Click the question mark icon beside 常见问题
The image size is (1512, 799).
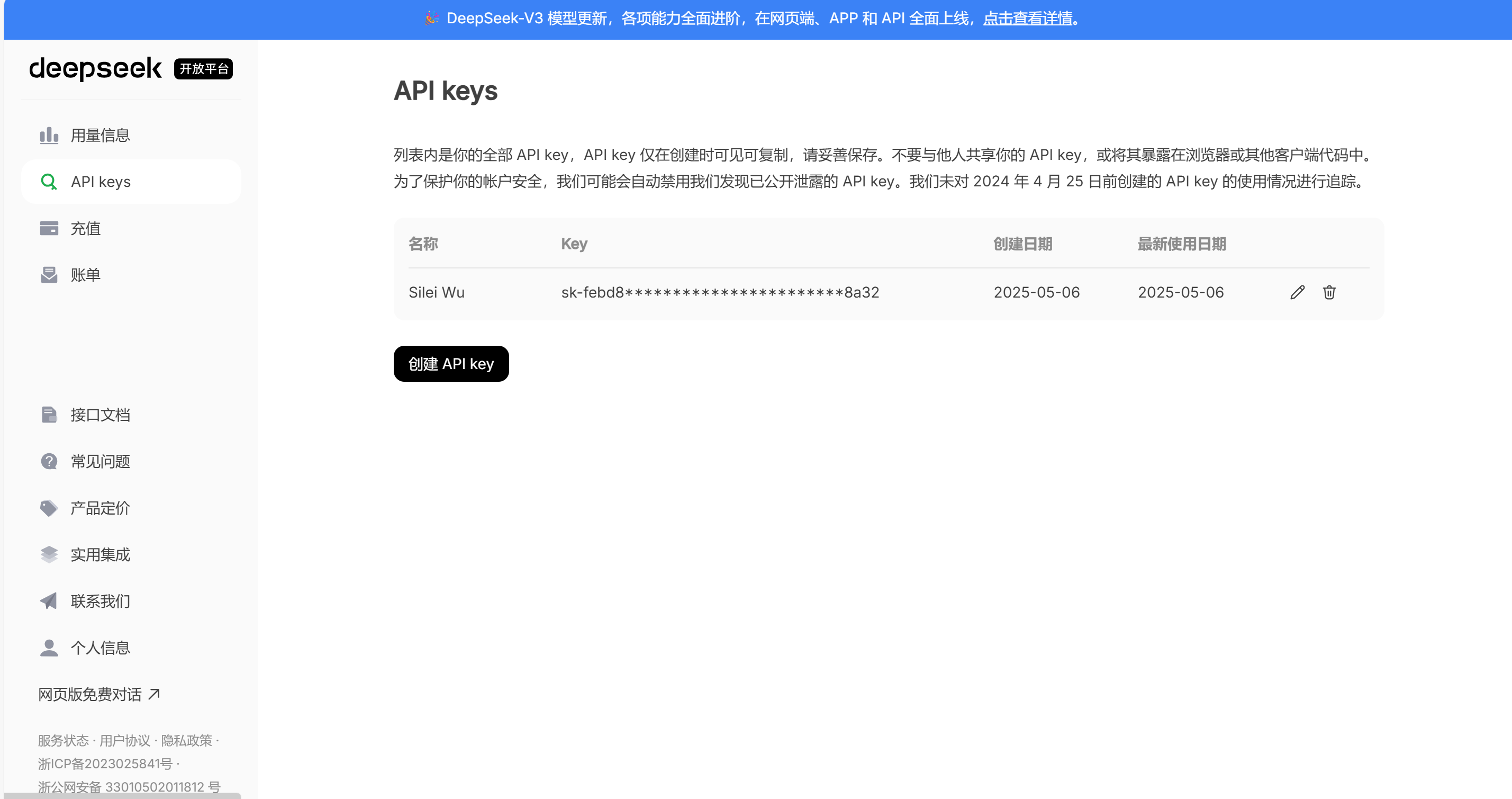tap(49, 461)
